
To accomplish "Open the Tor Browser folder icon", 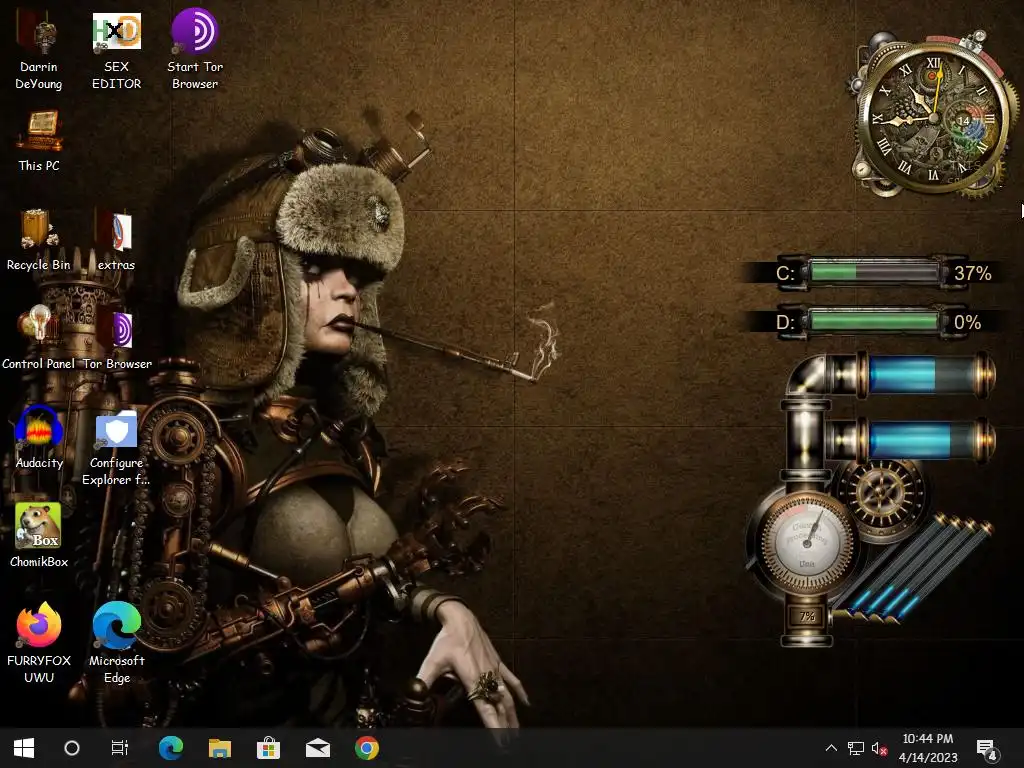I will click(x=117, y=340).
